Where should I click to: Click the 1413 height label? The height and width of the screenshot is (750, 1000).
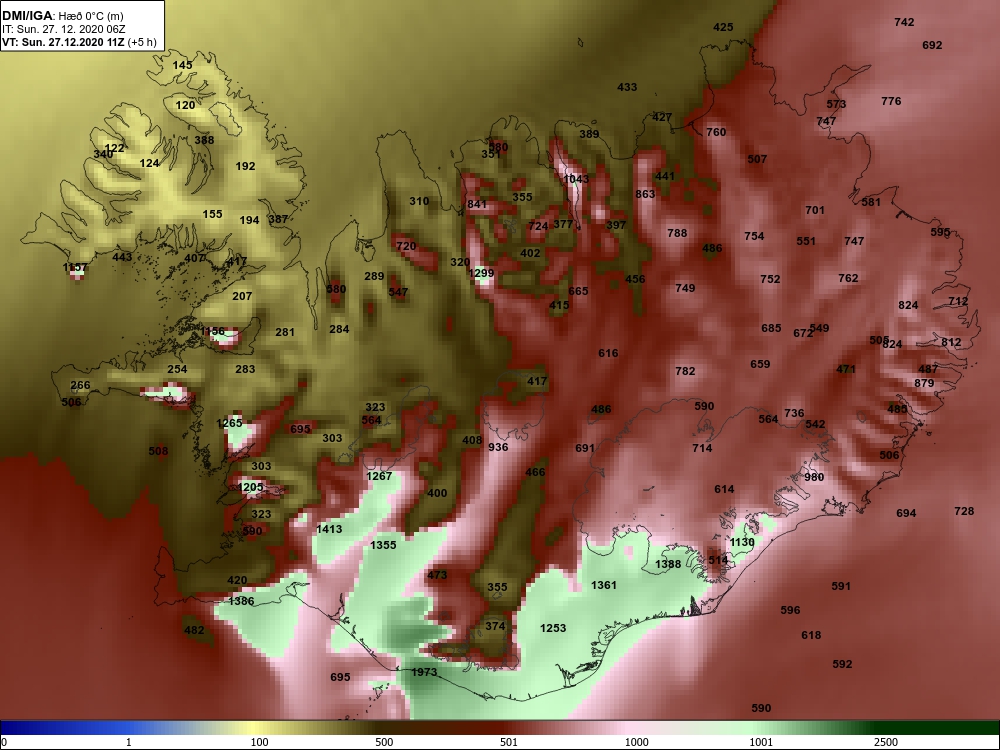(329, 529)
